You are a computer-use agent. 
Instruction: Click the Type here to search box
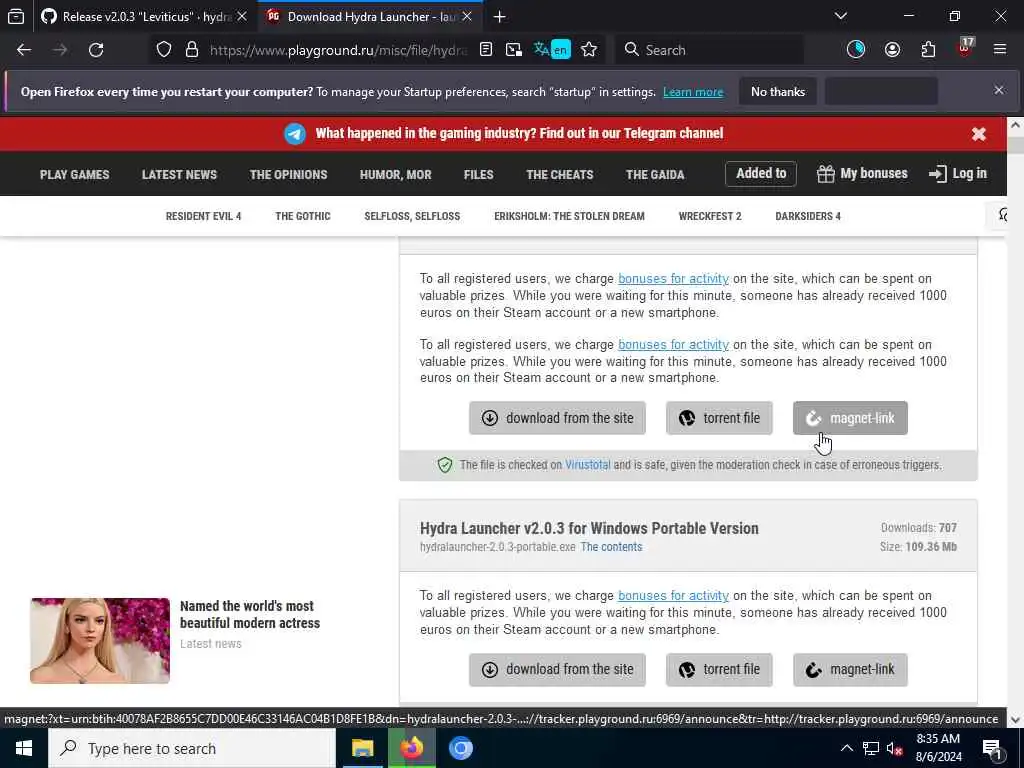click(192, 748)
